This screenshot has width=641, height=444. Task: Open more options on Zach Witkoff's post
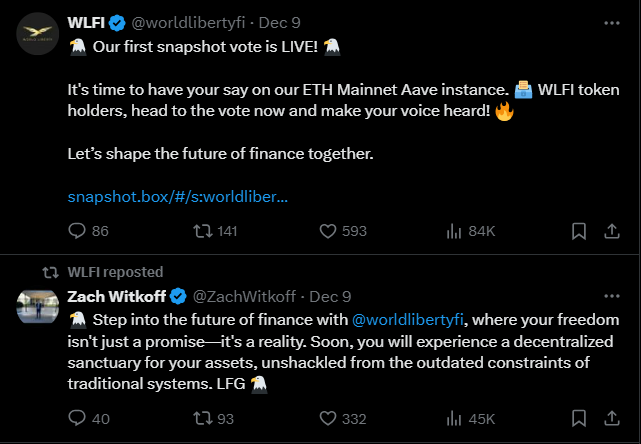pos(611,296)
